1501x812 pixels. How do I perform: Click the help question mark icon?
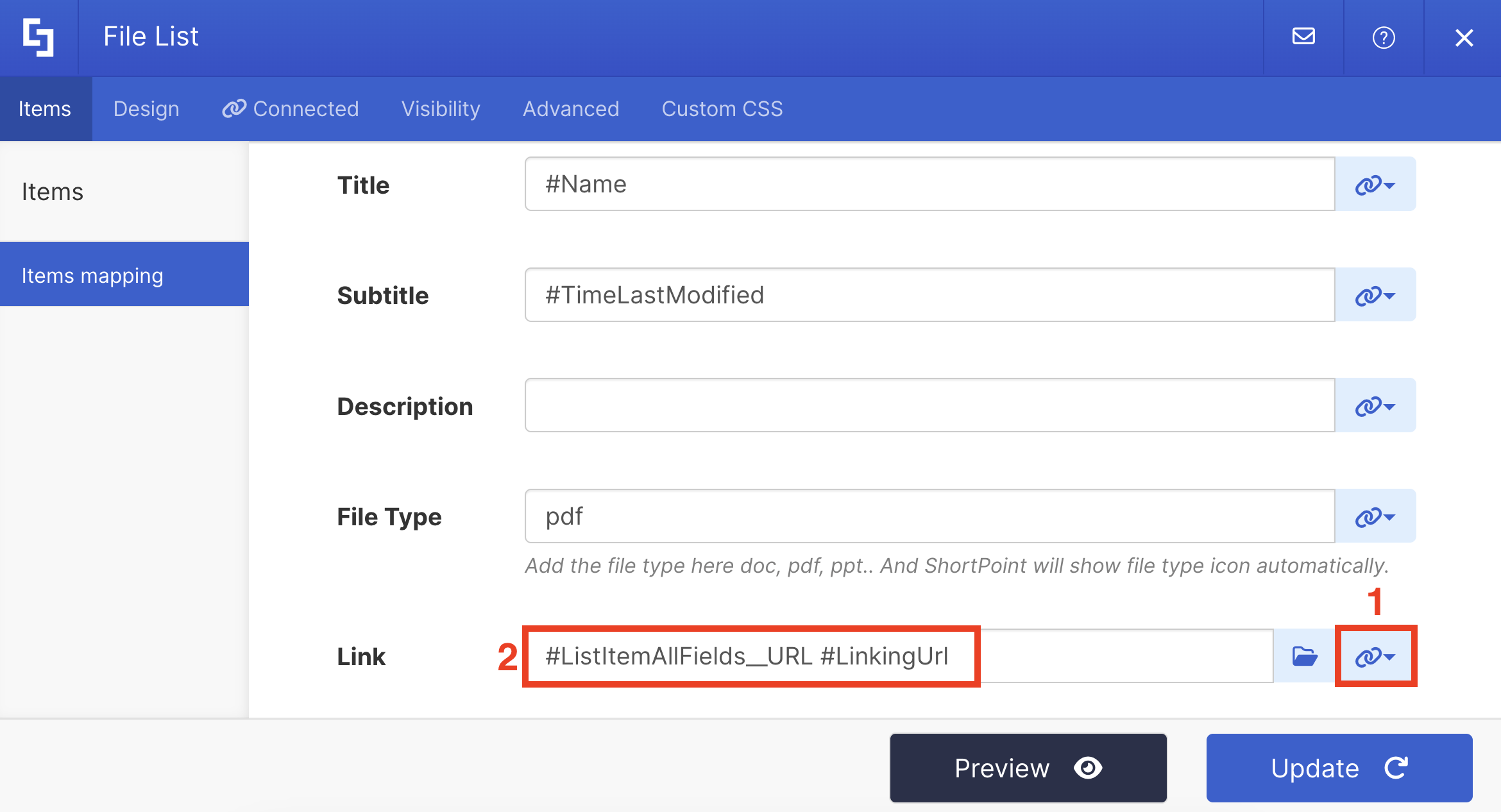pyautogui.click(x=1384, y=37)
